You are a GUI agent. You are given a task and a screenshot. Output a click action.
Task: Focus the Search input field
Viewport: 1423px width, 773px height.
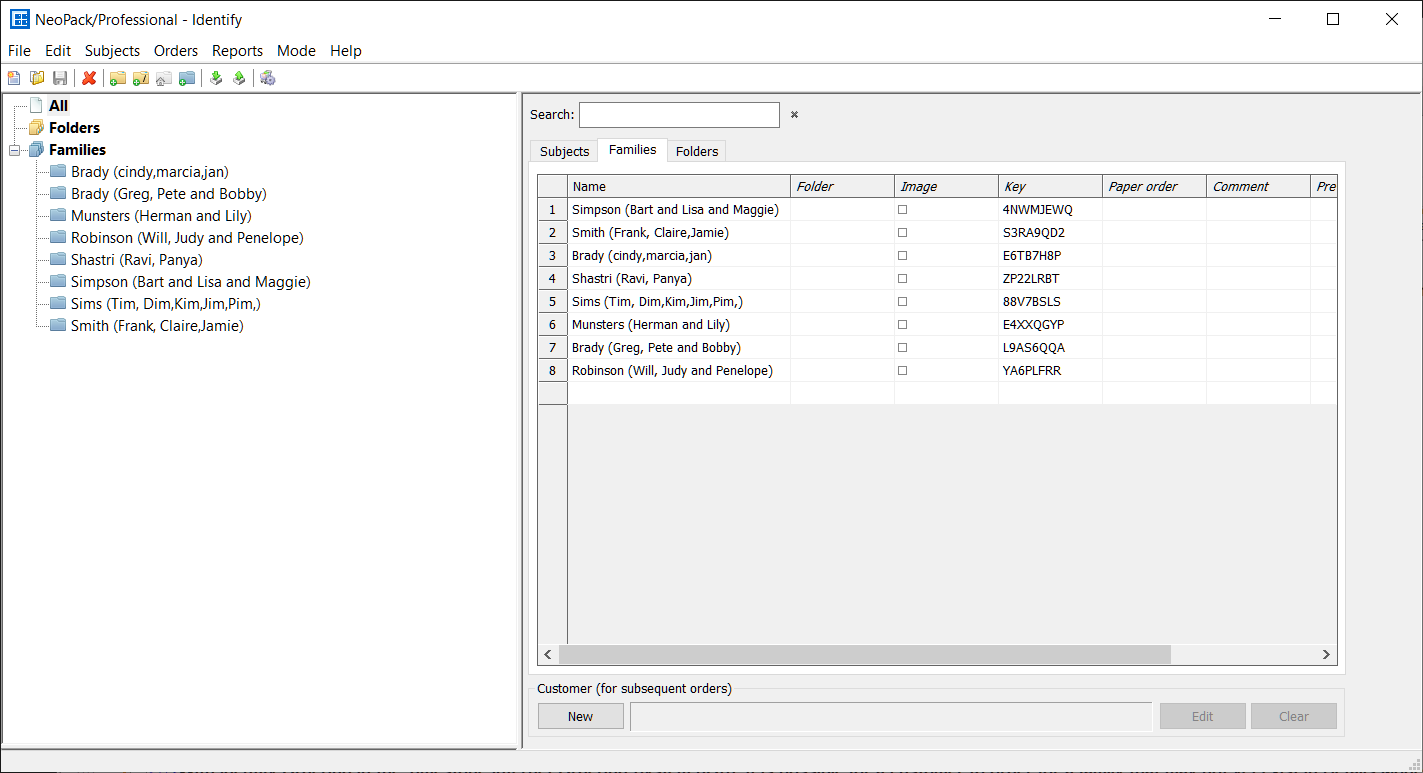pyautogui.click(x=679, y=115)
